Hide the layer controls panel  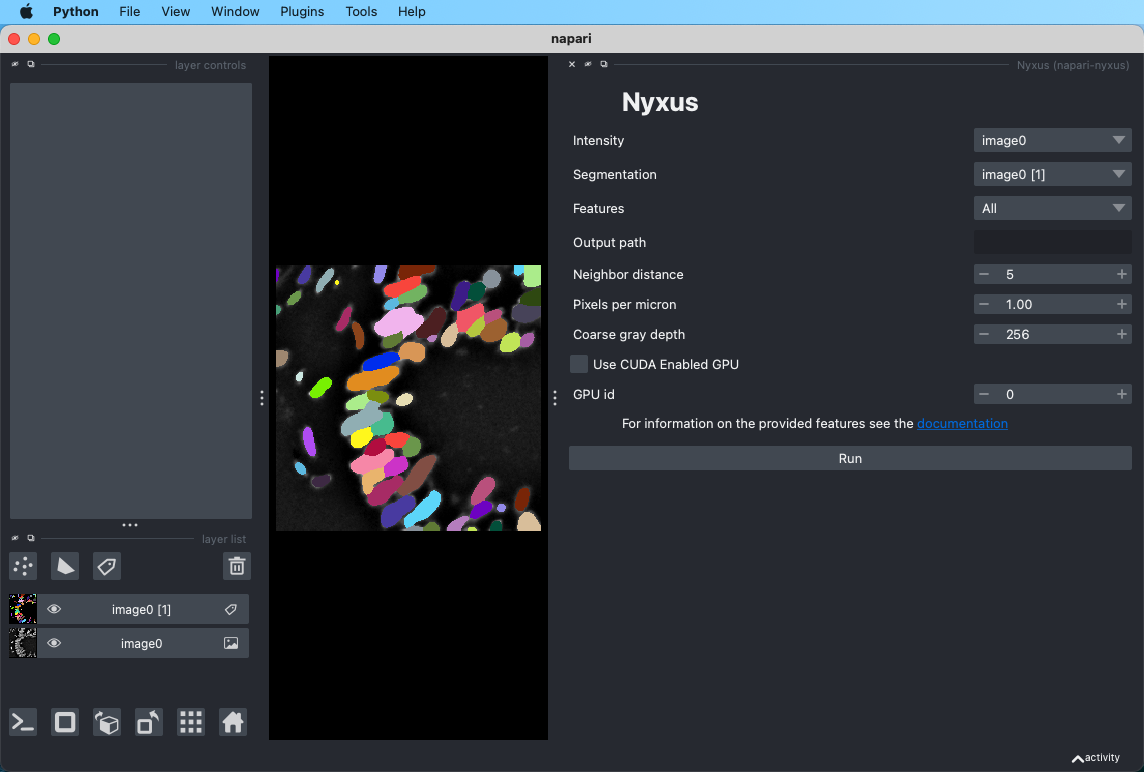(x=15, y=64)
